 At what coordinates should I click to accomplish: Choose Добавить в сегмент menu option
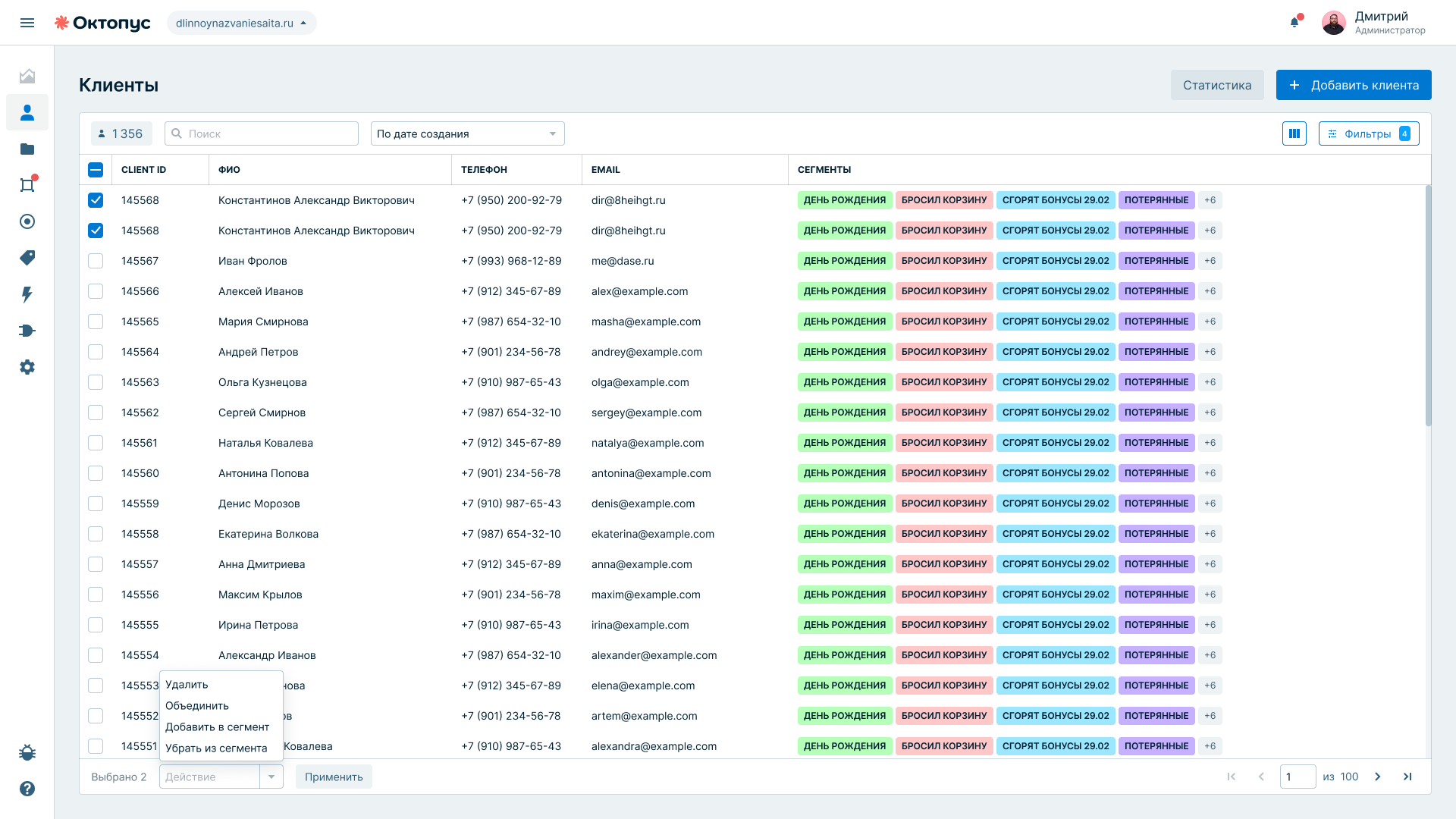pyautogui.click(x=218, y=726)
